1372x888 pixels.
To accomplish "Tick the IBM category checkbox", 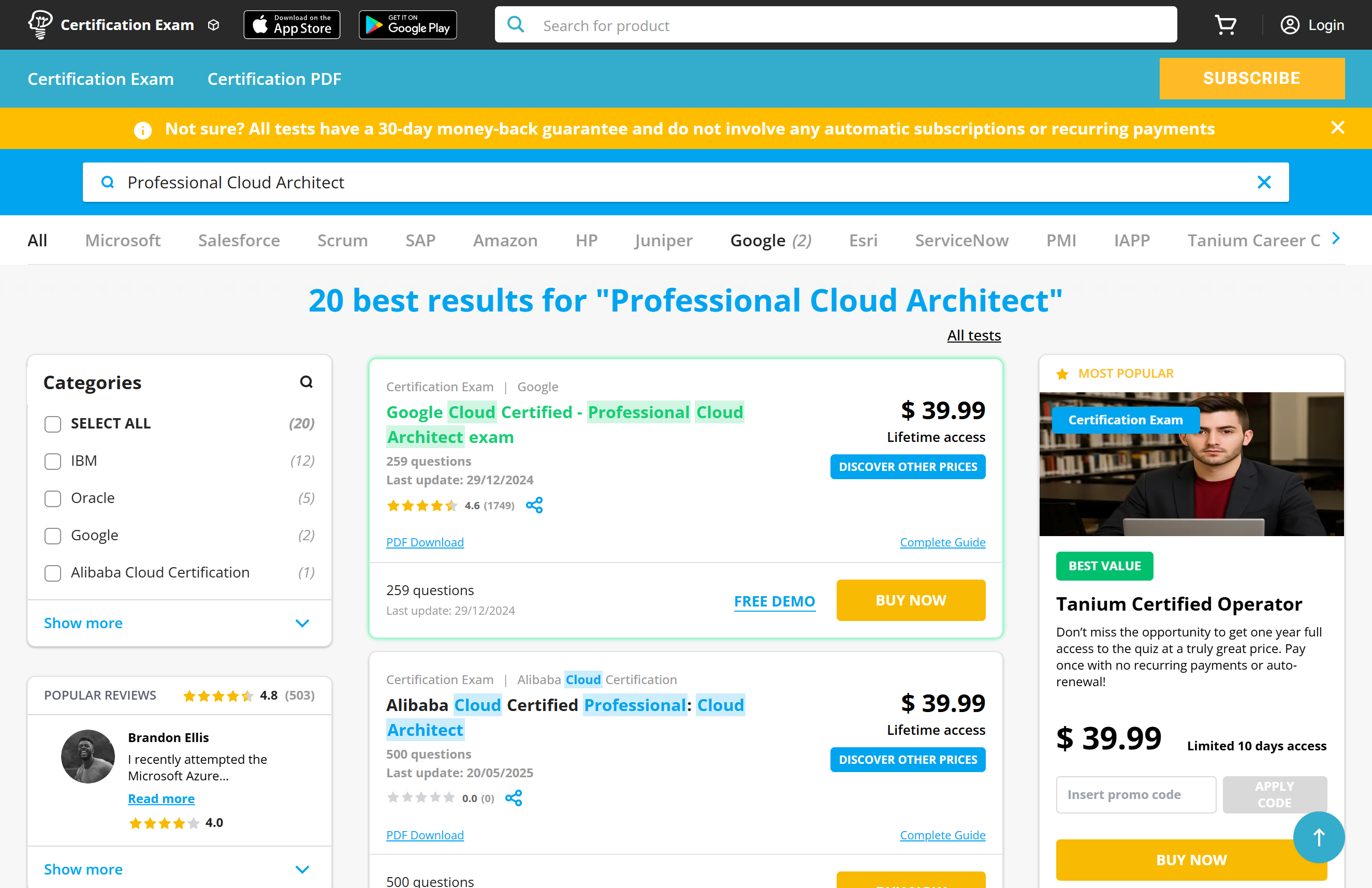I will pyautogui.click(x=53, y=461).
